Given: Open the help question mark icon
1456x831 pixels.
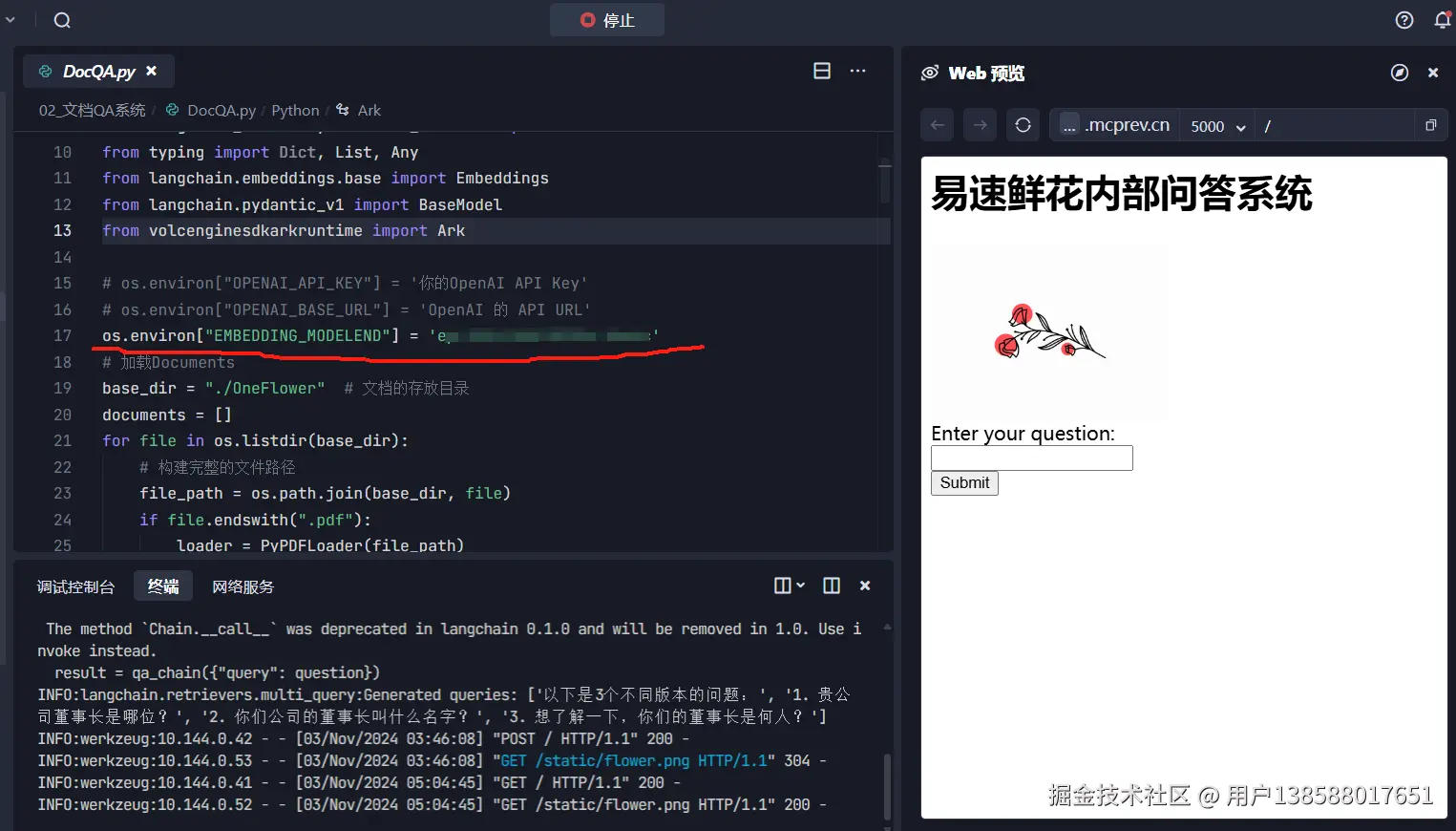Looking at the screenshot, I should click(x=1404, y=20).
